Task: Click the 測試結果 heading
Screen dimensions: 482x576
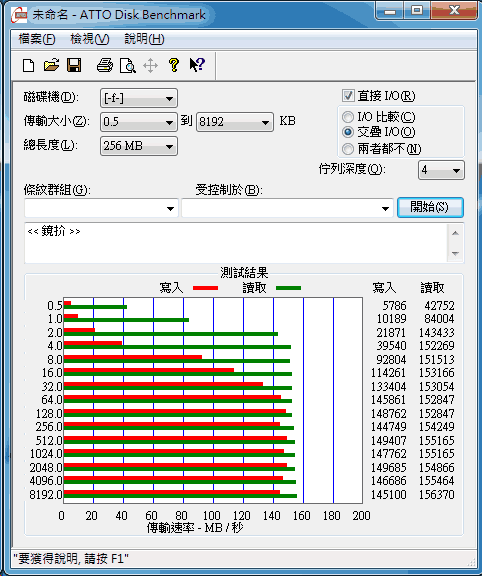Action: (244, 273)
